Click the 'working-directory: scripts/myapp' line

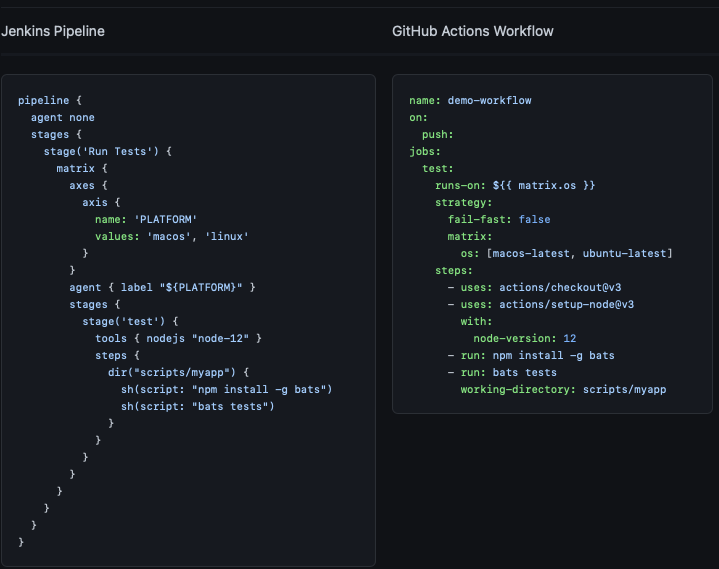564,389
